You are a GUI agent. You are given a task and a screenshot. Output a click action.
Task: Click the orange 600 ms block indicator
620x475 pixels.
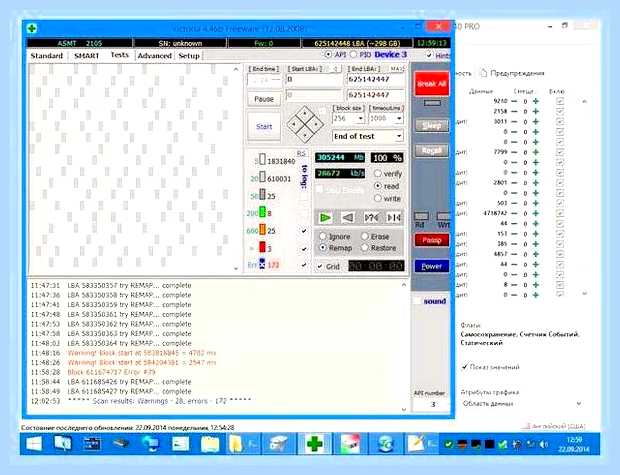[x=262, y=229]
